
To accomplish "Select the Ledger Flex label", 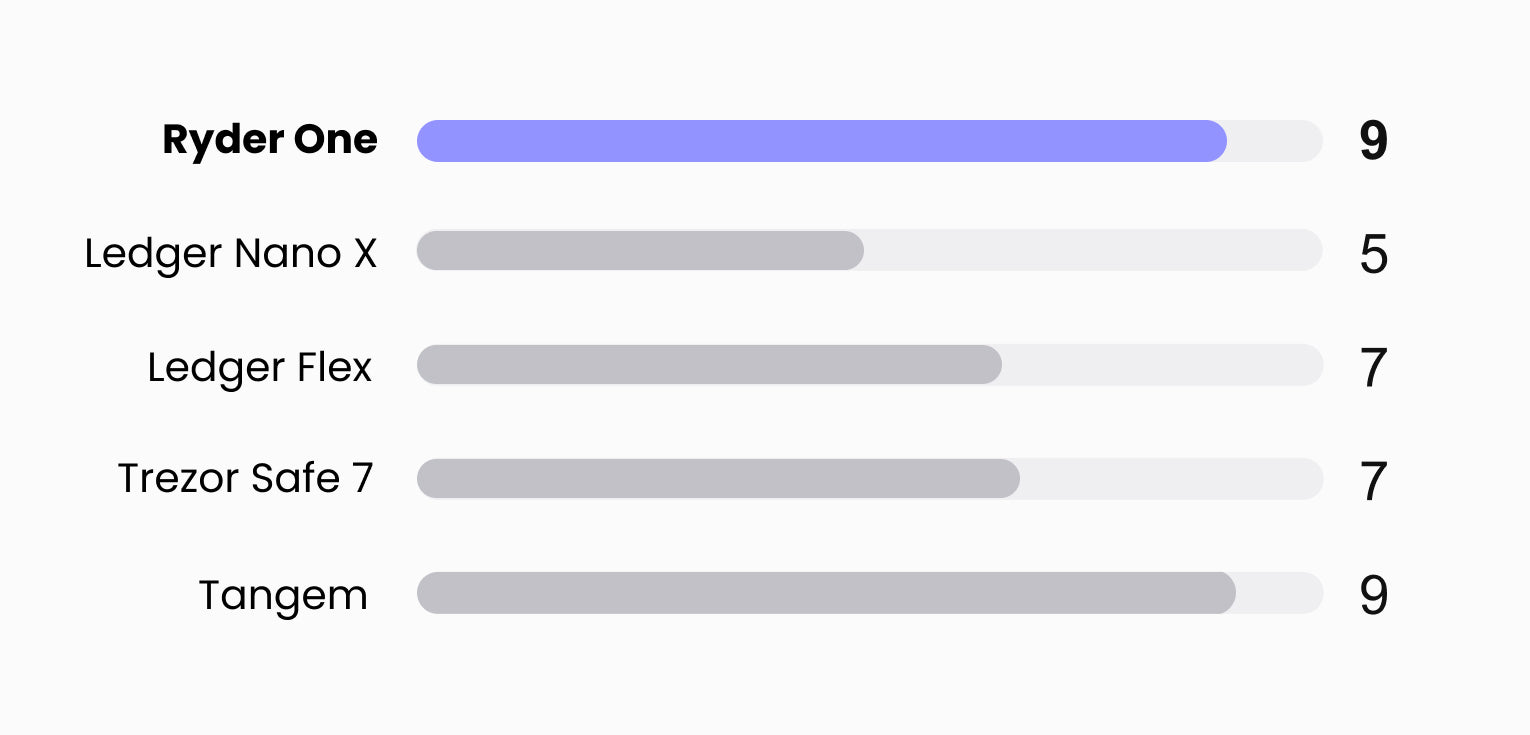I will pyautogui.click(x=260, y=367).
